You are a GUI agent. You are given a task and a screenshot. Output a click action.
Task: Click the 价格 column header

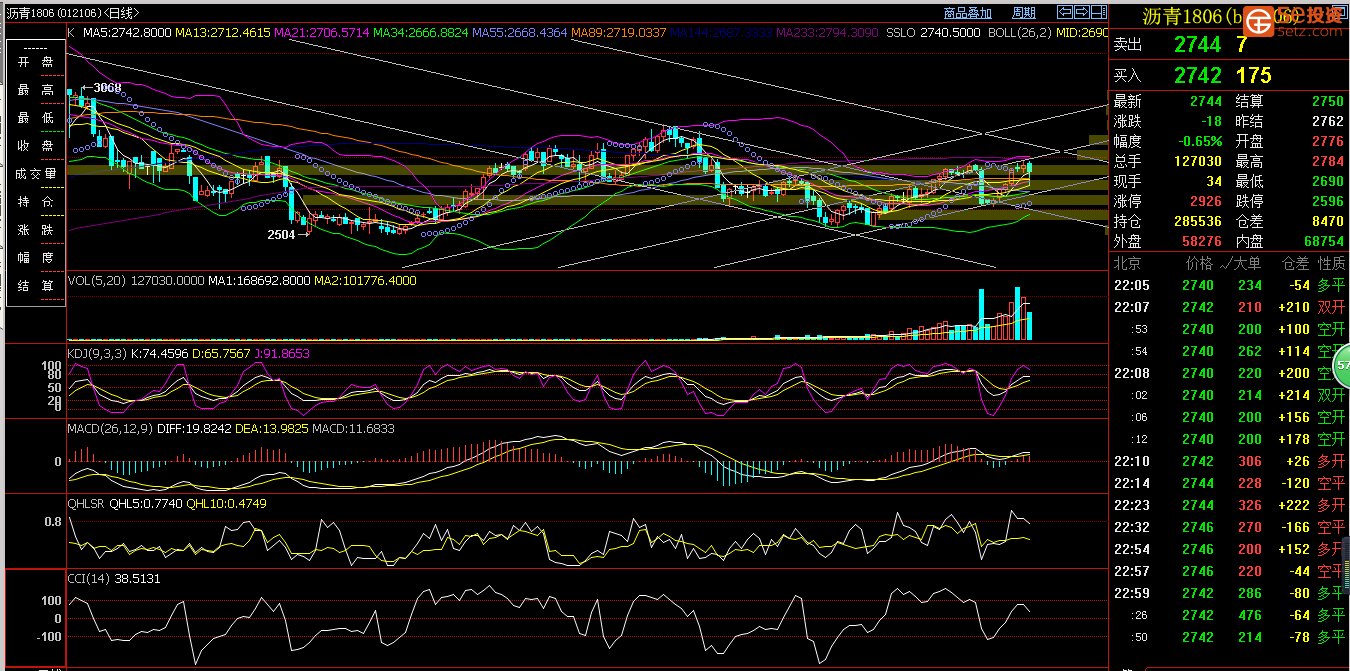tap(1199, 264)
